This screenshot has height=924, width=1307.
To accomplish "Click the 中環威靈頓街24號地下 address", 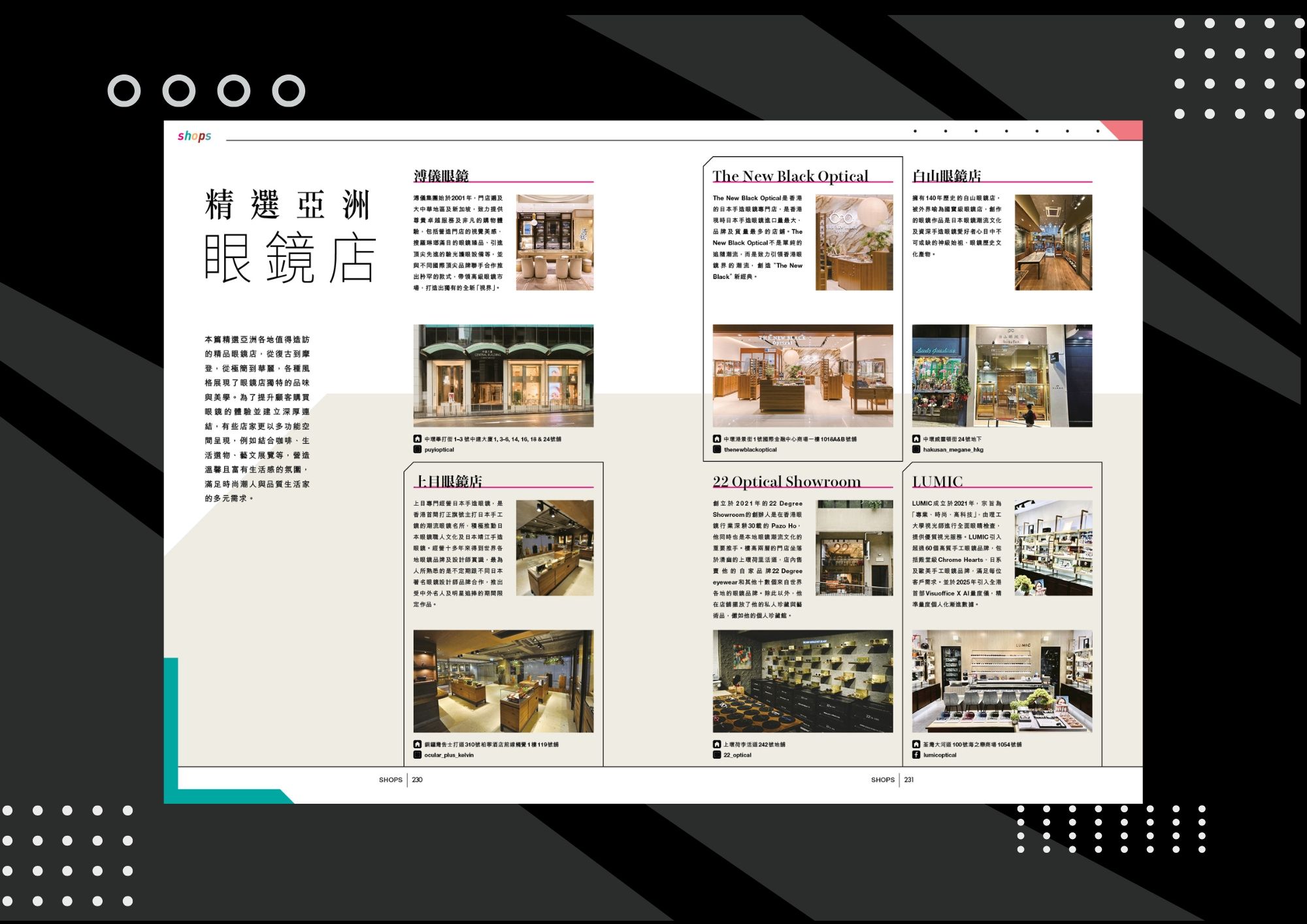I will [952, 439].
